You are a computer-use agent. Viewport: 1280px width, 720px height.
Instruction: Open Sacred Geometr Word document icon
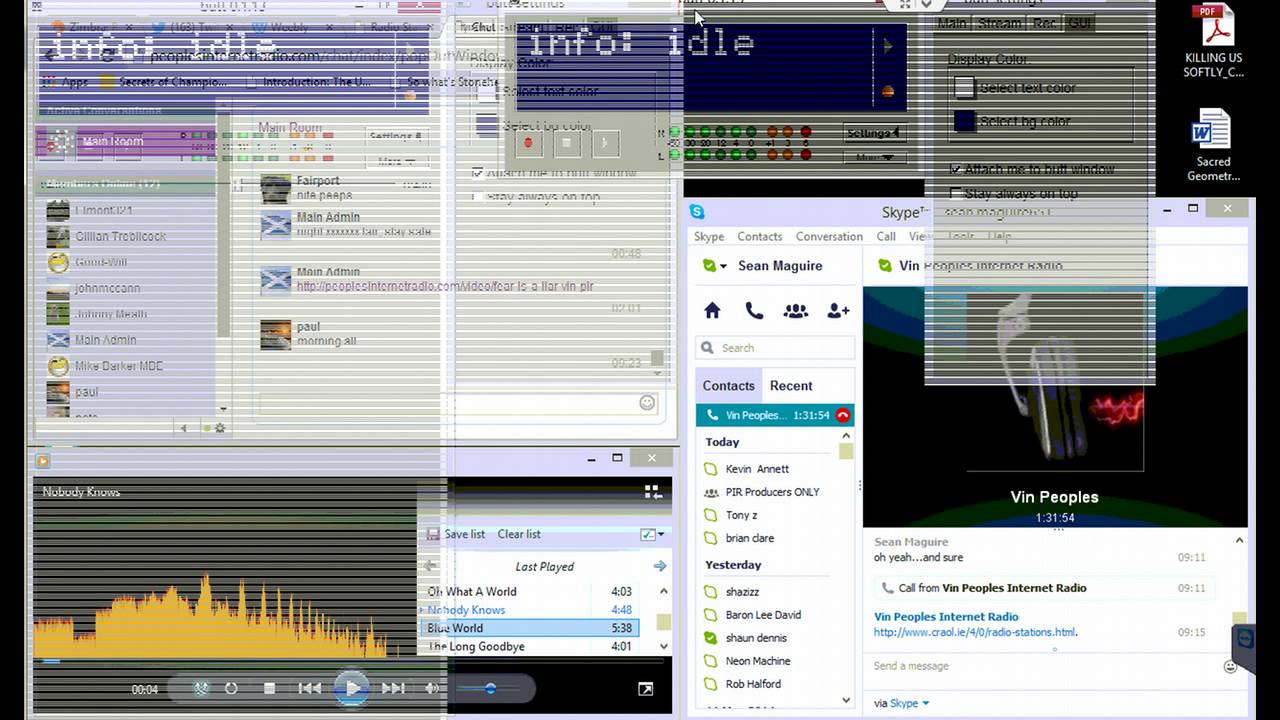(1213, 146)
